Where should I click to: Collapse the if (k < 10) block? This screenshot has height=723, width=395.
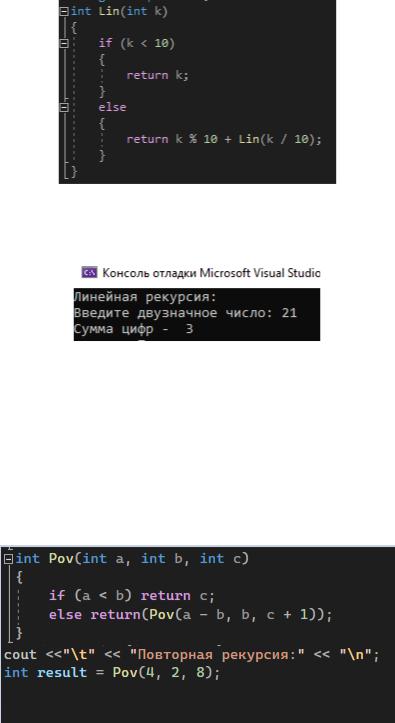[x=64, y=43]
